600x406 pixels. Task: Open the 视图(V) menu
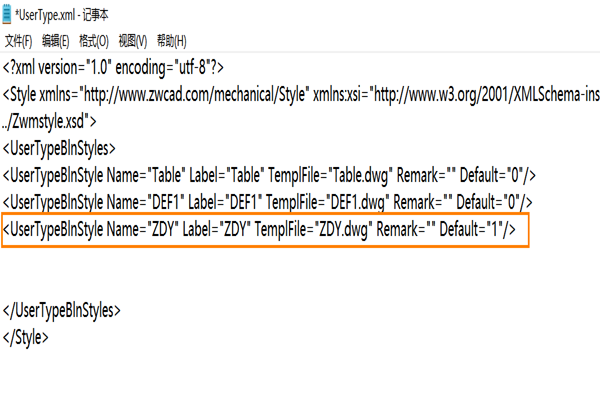point(133,41)
